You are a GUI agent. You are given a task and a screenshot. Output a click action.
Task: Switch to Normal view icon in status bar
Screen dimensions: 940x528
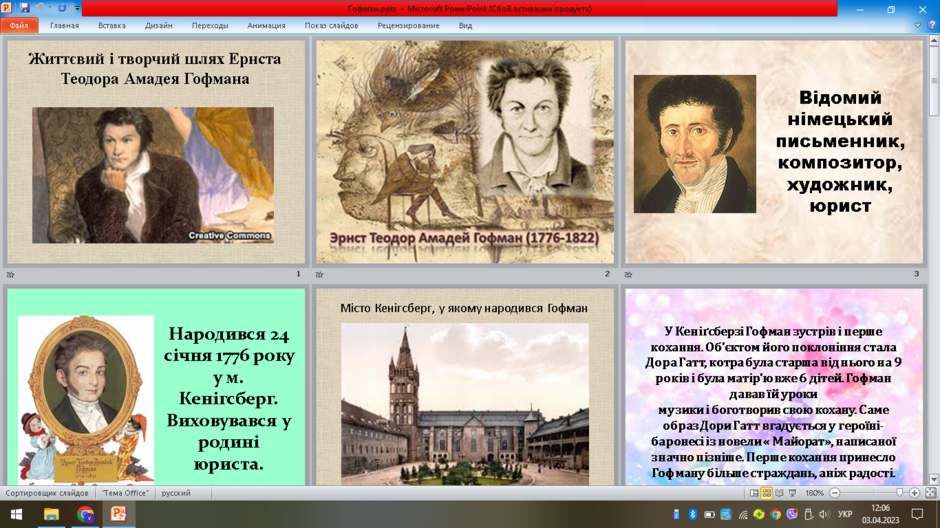click(754, 493)
